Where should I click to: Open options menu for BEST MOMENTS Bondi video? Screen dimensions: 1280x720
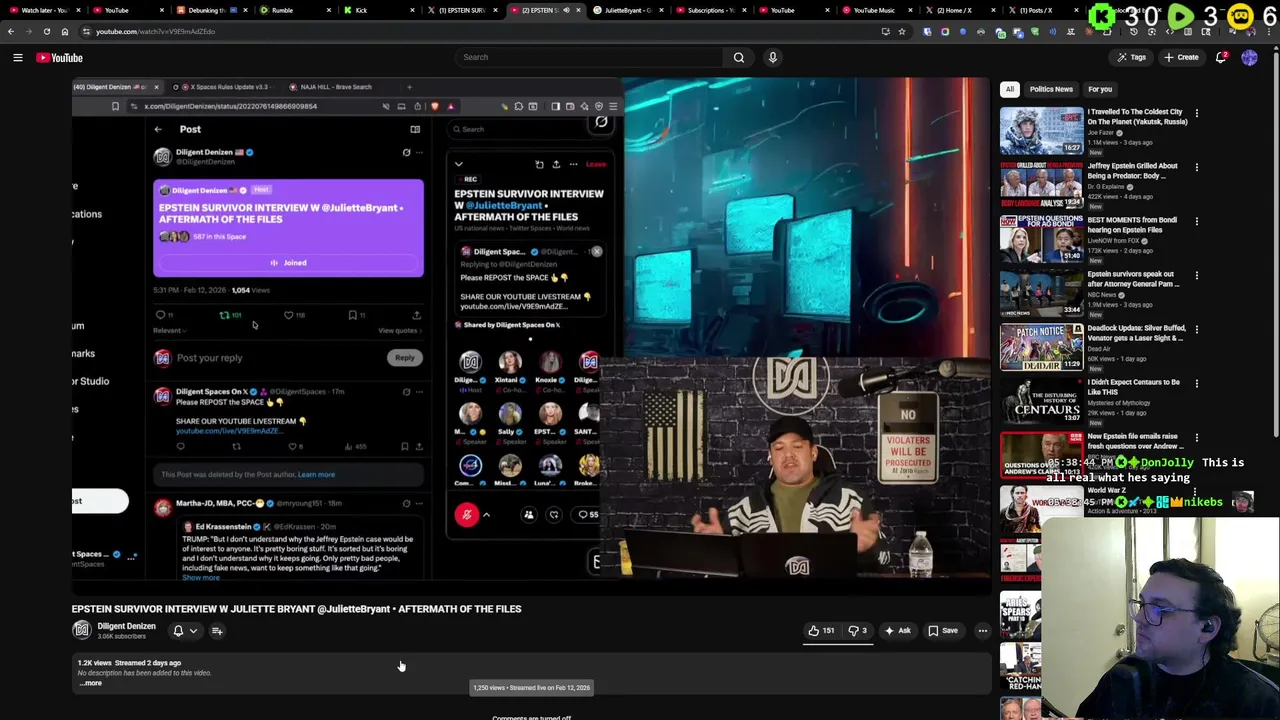(1196, 221)
